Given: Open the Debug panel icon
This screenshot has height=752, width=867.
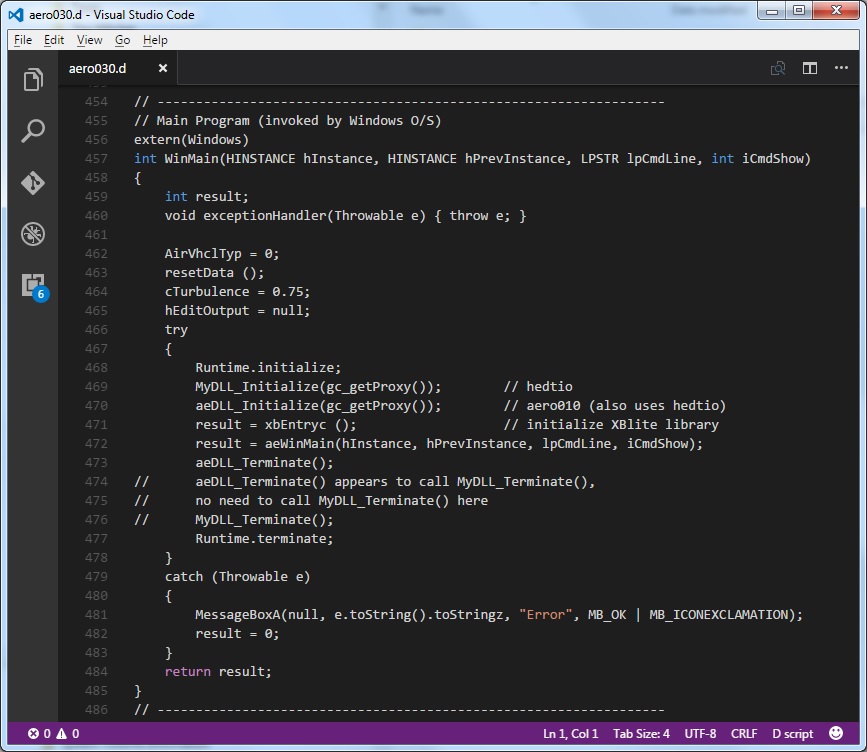Looking at the screenshot, I should (33, 235).
